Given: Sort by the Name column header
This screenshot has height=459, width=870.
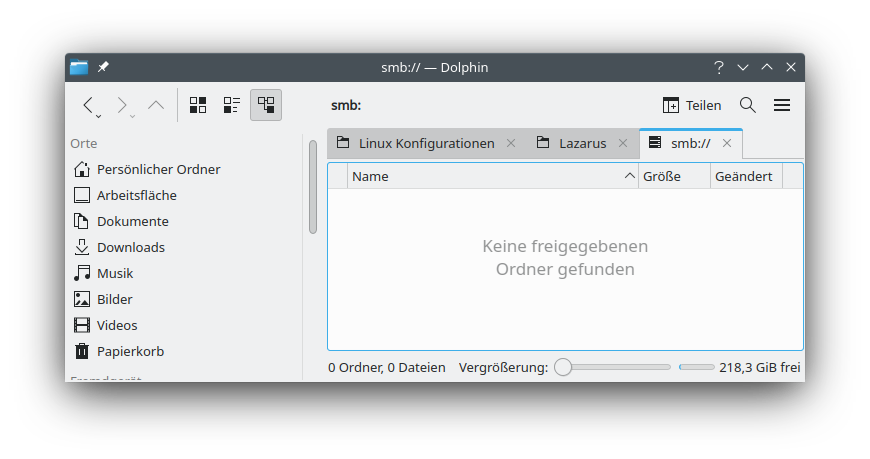Looking at the screenshot, I should click(x=490, y=176).
